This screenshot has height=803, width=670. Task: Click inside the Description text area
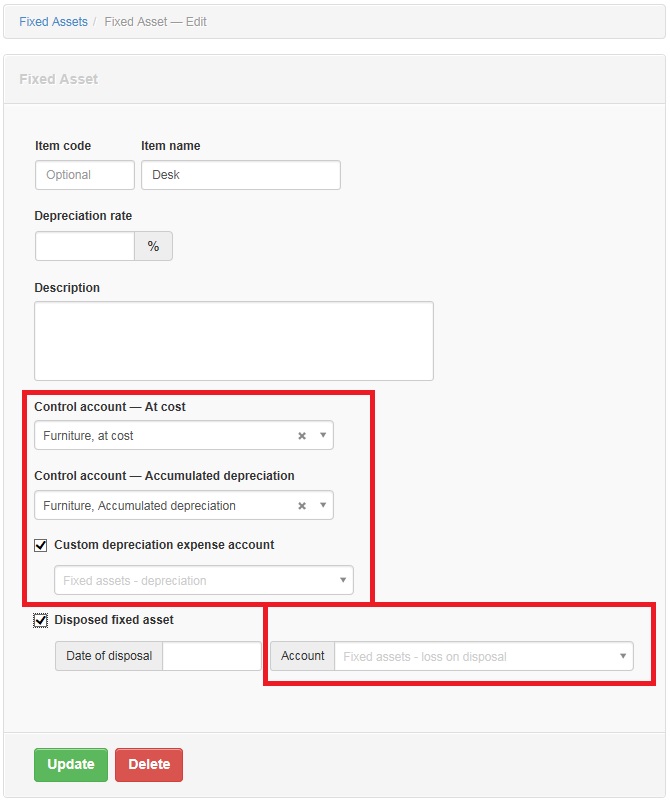coord(234,341)
